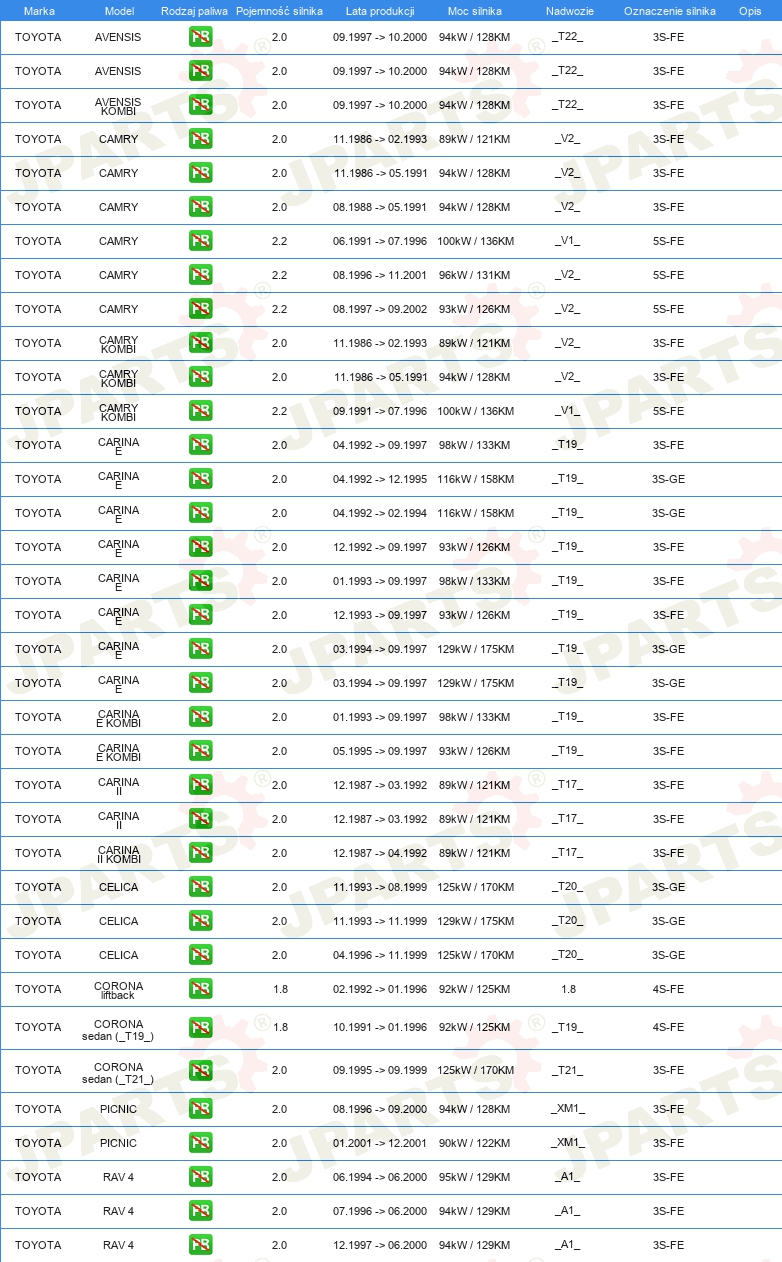This screenshot has height=1262, width=782.
Task: Click the fuel icon for CARINA E KOMBI 01.1993
Action: tap(200, 717)
